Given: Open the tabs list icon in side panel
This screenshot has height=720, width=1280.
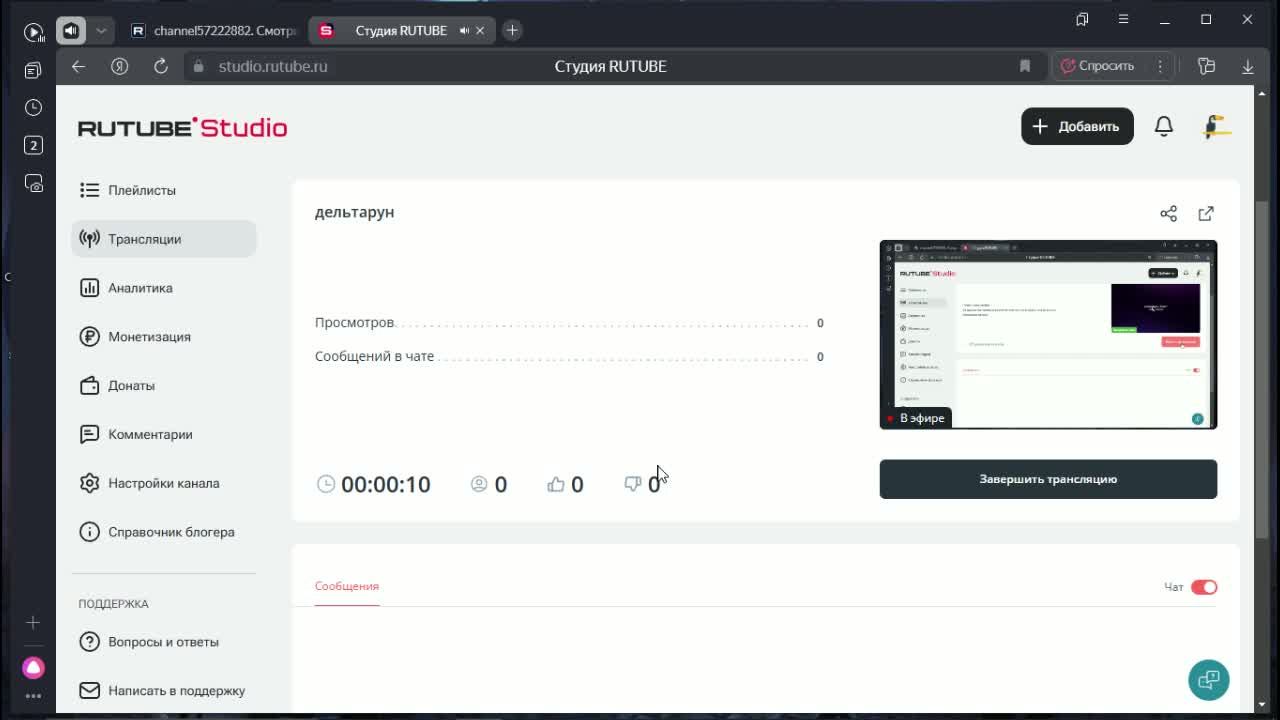Looking at the screenshot, I should pos(33,70).
